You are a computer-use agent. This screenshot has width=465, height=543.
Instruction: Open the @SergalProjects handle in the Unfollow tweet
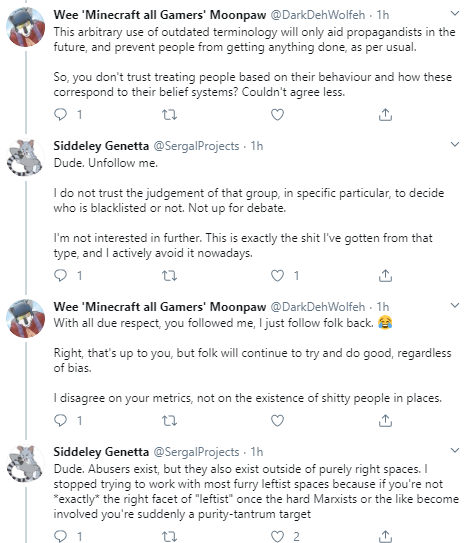[x=196, y=146]
